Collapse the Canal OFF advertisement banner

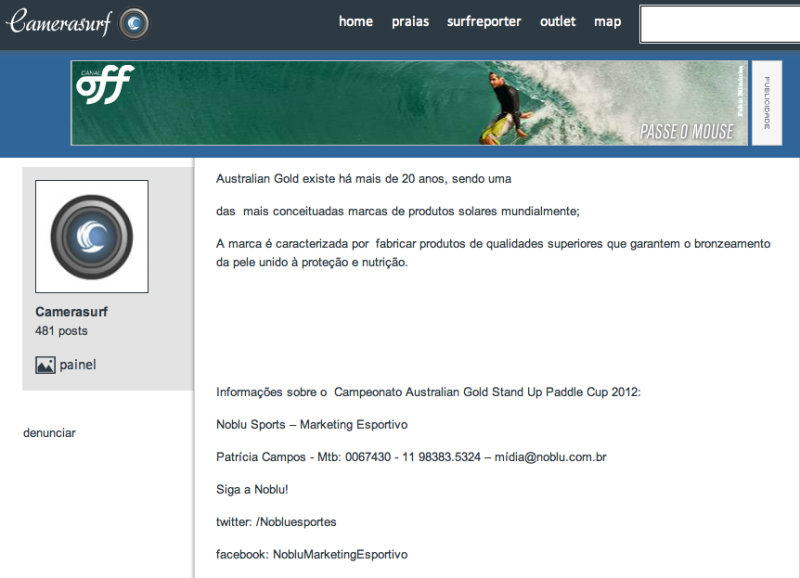pos(765,100)
